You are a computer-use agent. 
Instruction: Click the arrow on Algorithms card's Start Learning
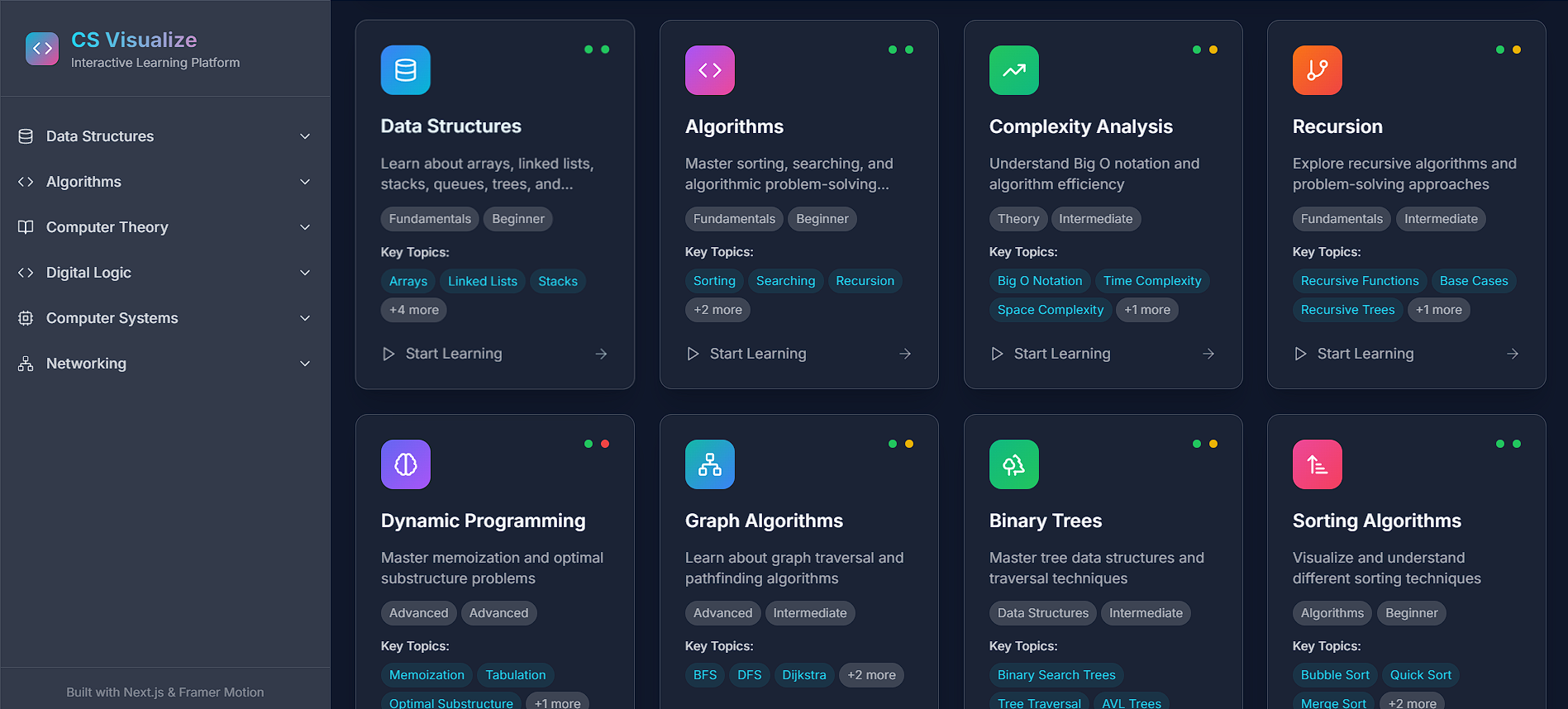click(905, 354)
